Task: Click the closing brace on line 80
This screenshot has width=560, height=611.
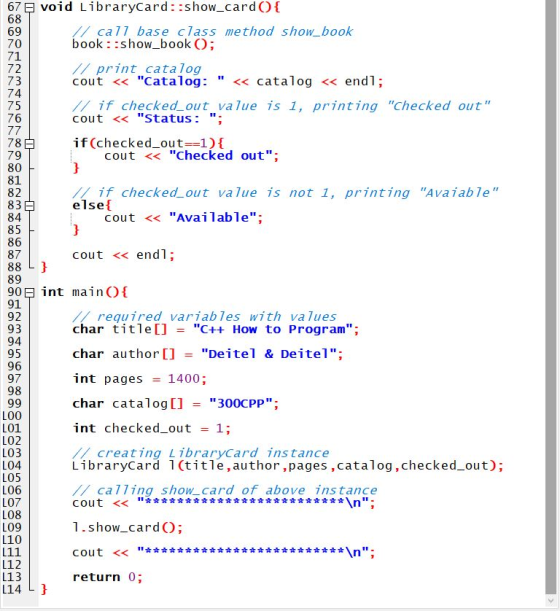Action: pos(76,168)
